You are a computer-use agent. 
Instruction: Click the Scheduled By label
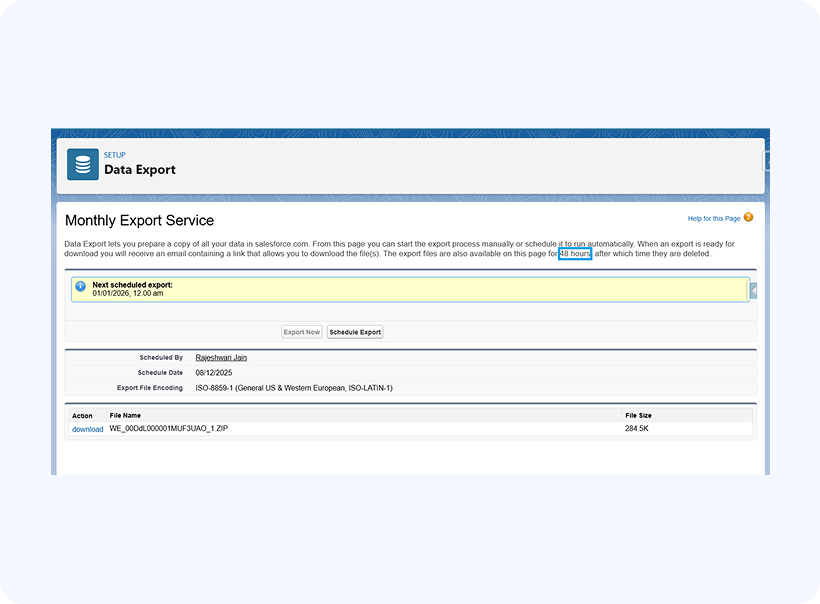pyautogui.click(x=161, y=358)
